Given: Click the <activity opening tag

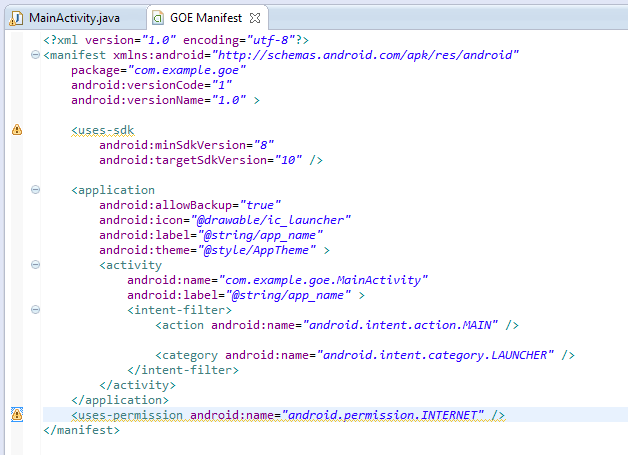Looking at the screenshot, I should [131, 265].
